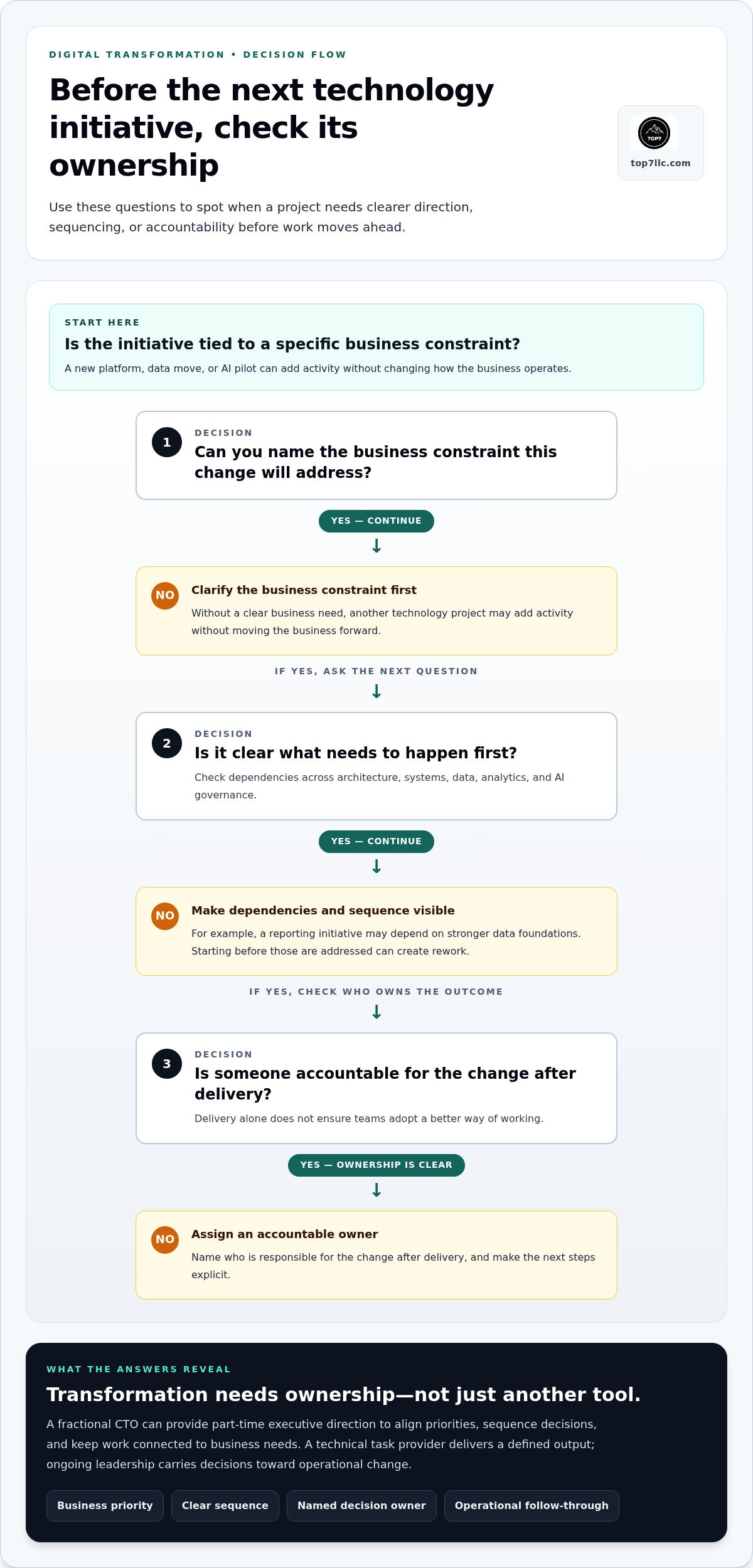Click the first YES — CONTINUE pill
This screenshot has width=753, height=1568.
376,521
